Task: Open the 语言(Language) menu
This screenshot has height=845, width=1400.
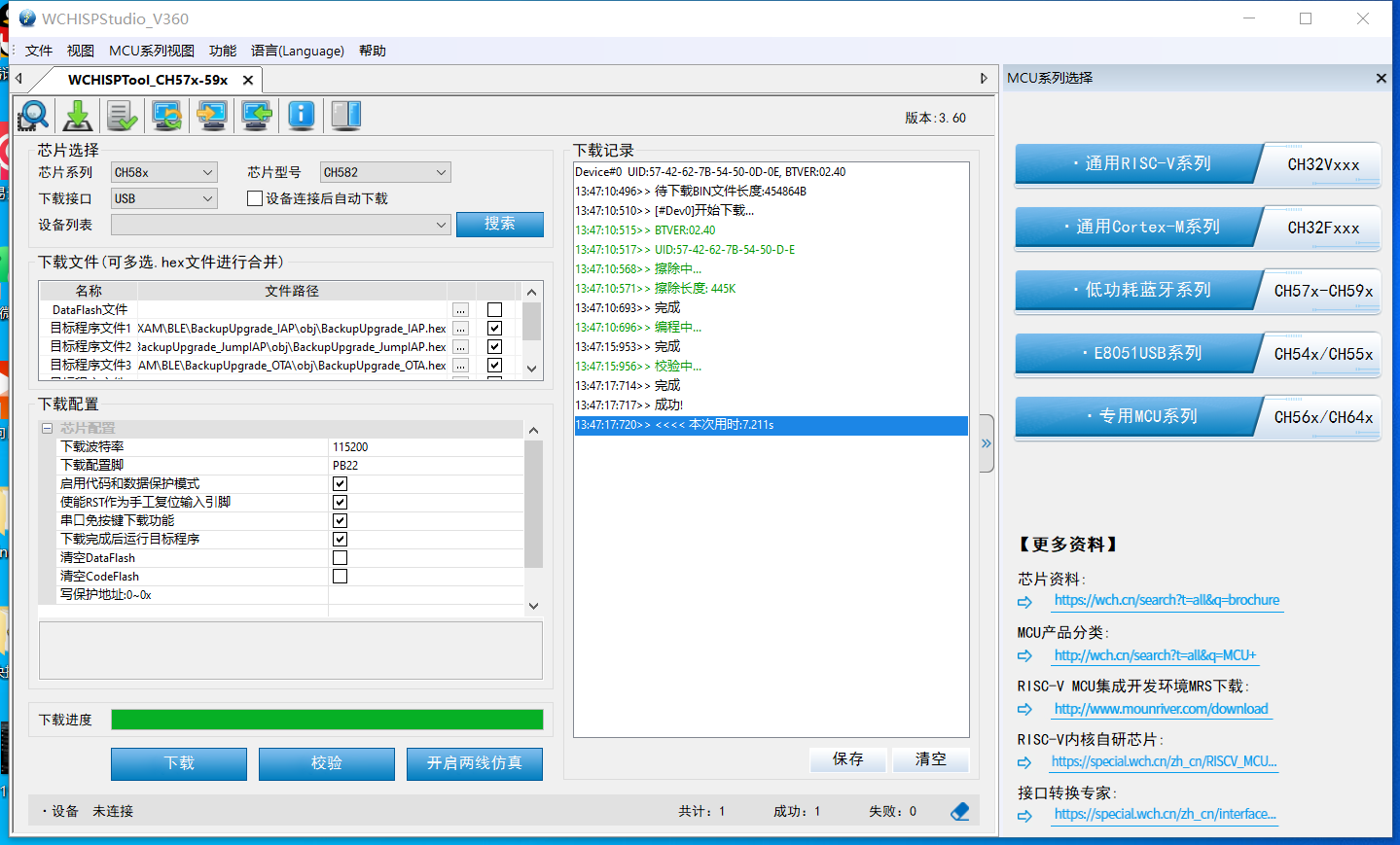Action: [298, 51]
